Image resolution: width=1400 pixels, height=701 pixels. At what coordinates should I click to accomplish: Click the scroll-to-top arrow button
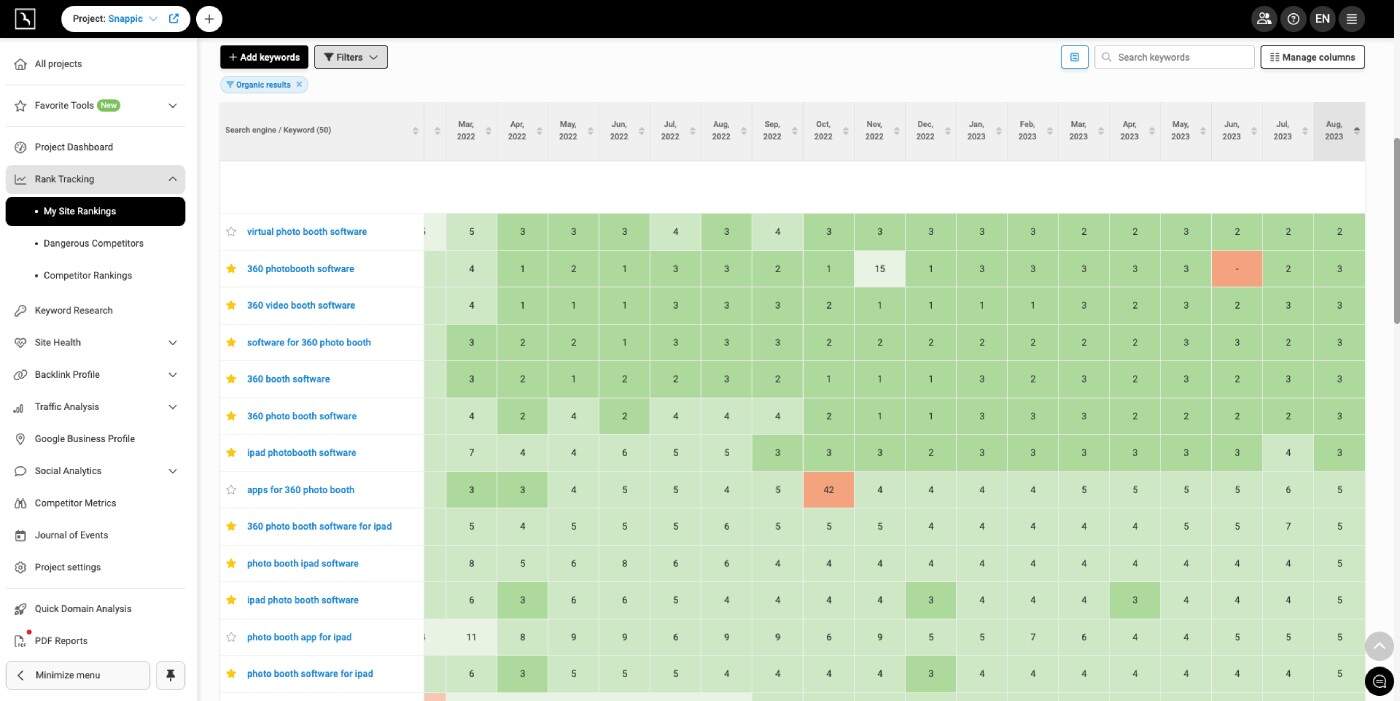click(1379, 645)
